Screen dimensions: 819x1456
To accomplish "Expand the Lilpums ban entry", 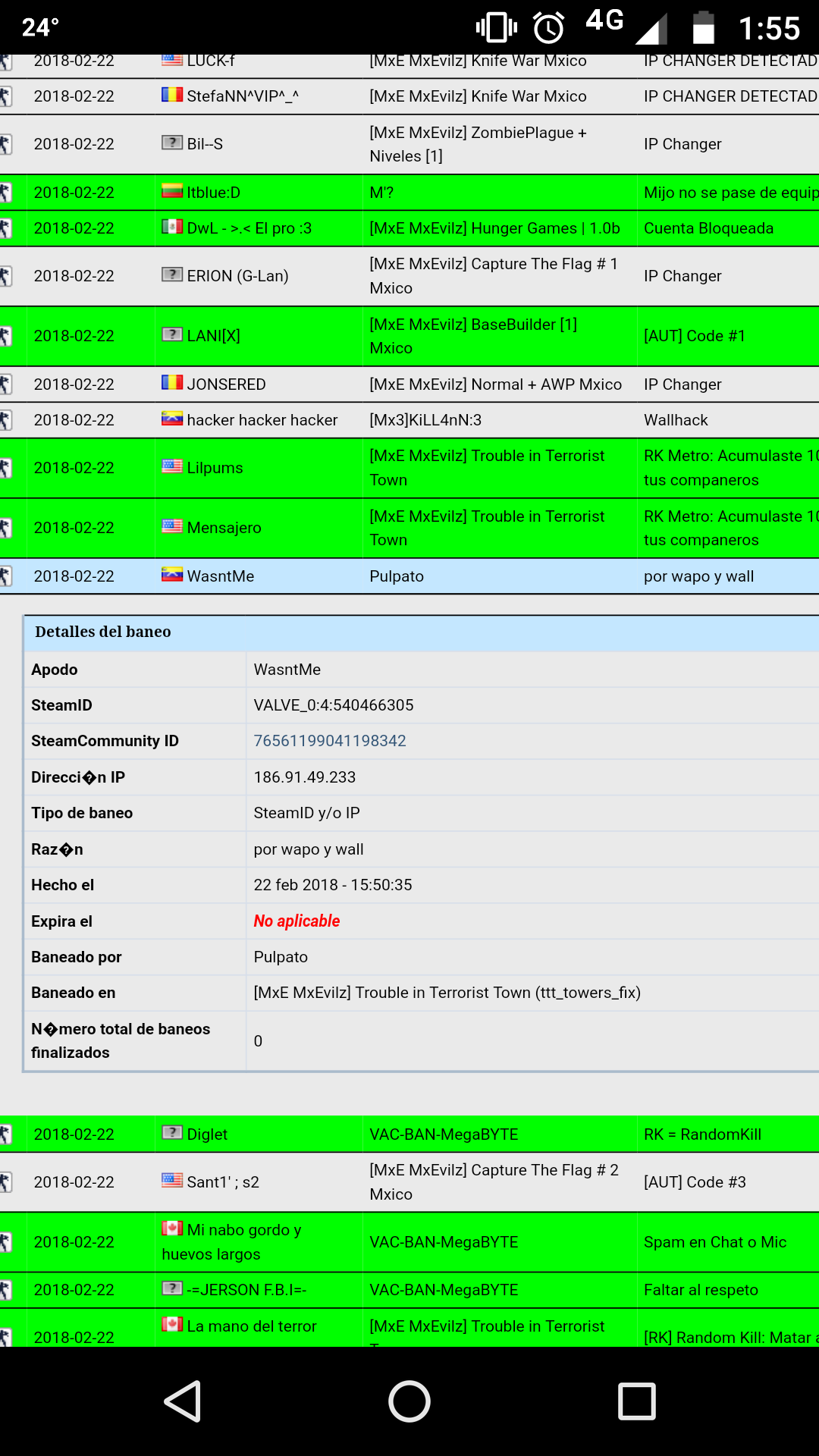I will [x=409, y=468].
